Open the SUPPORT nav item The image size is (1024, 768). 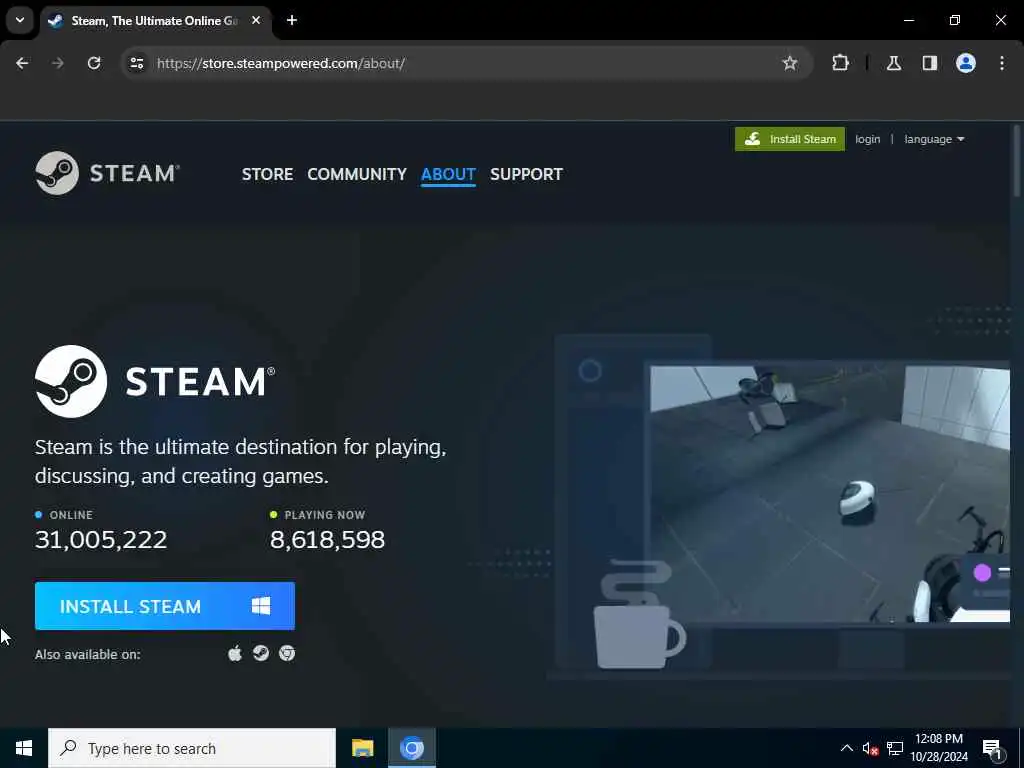click(526, 174)
